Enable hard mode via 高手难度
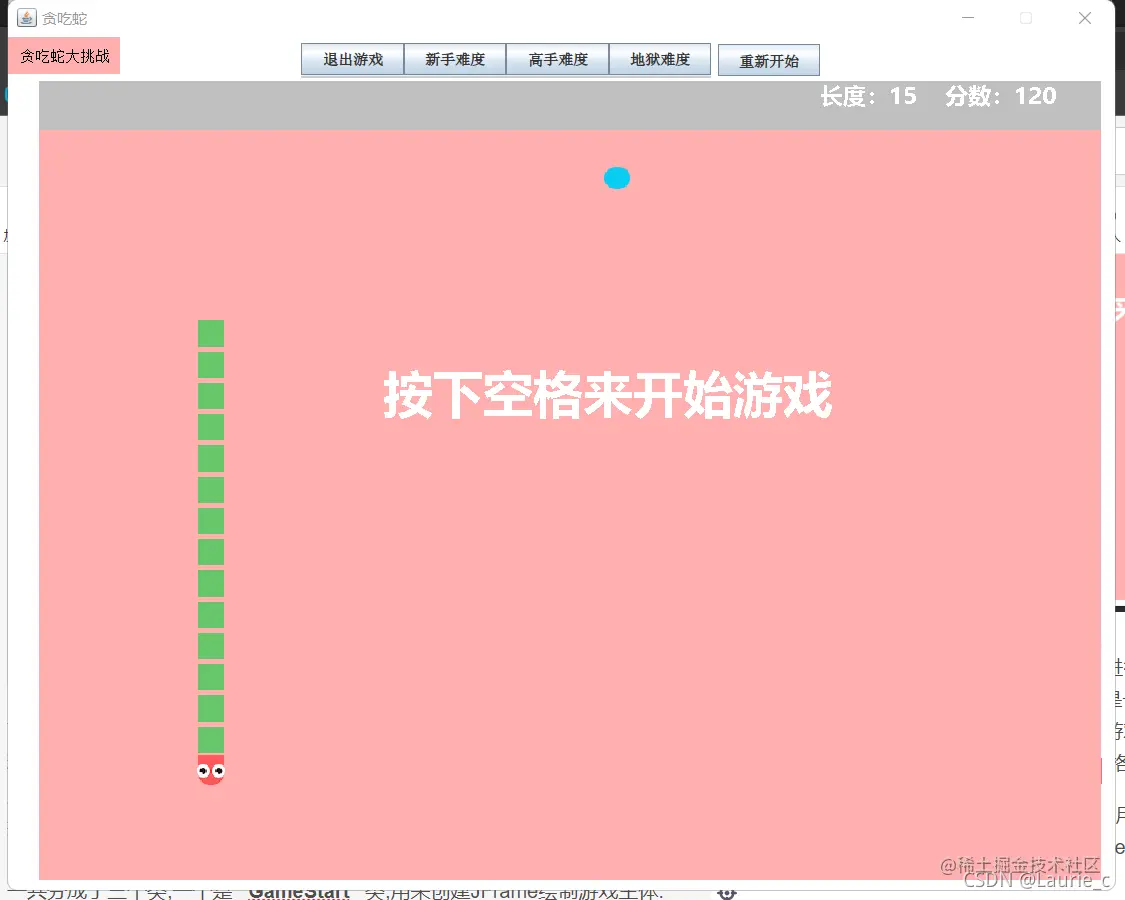This screenshot has height=900, width=1125. (x=557, y=60)
